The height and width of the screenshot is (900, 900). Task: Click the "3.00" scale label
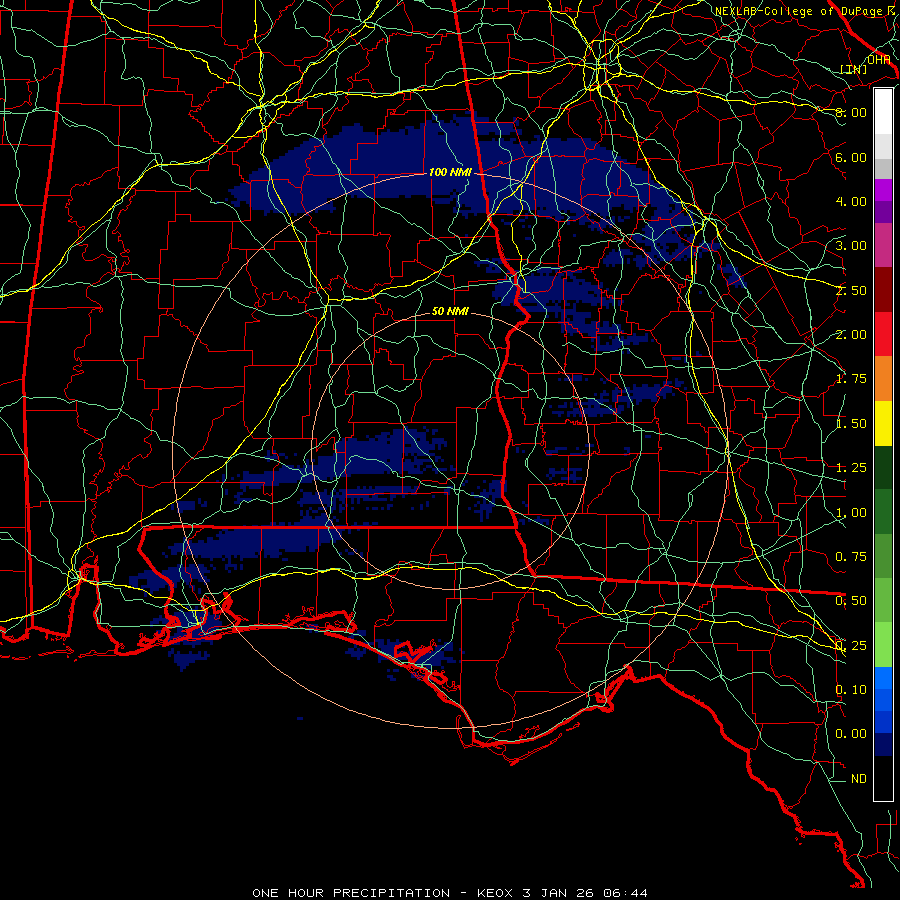pyautogui.click(x=851, y=246)
